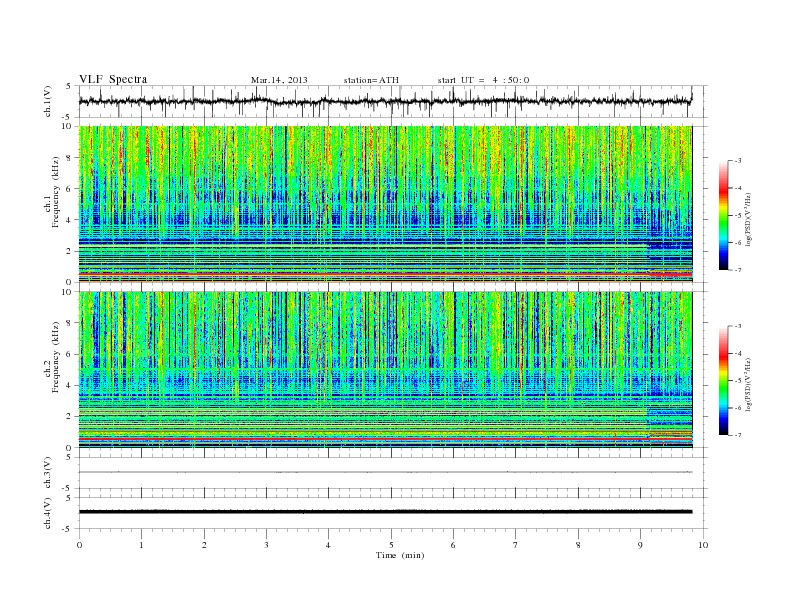Screen dimensions: 792x612
Task: Select the "ch.4(V)" axis label
Action: [x=48, y=513]
